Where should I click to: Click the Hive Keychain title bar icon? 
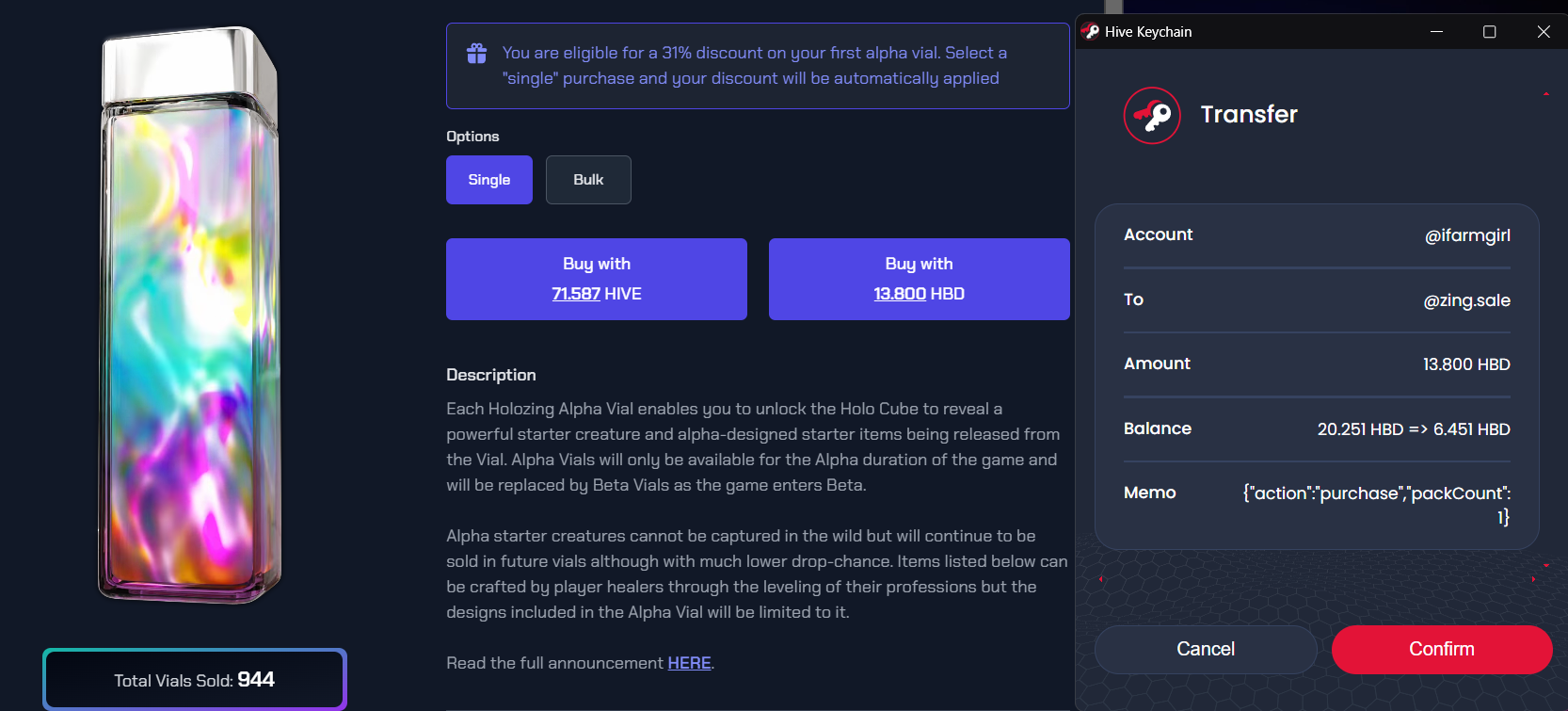tap(1091, 31)
